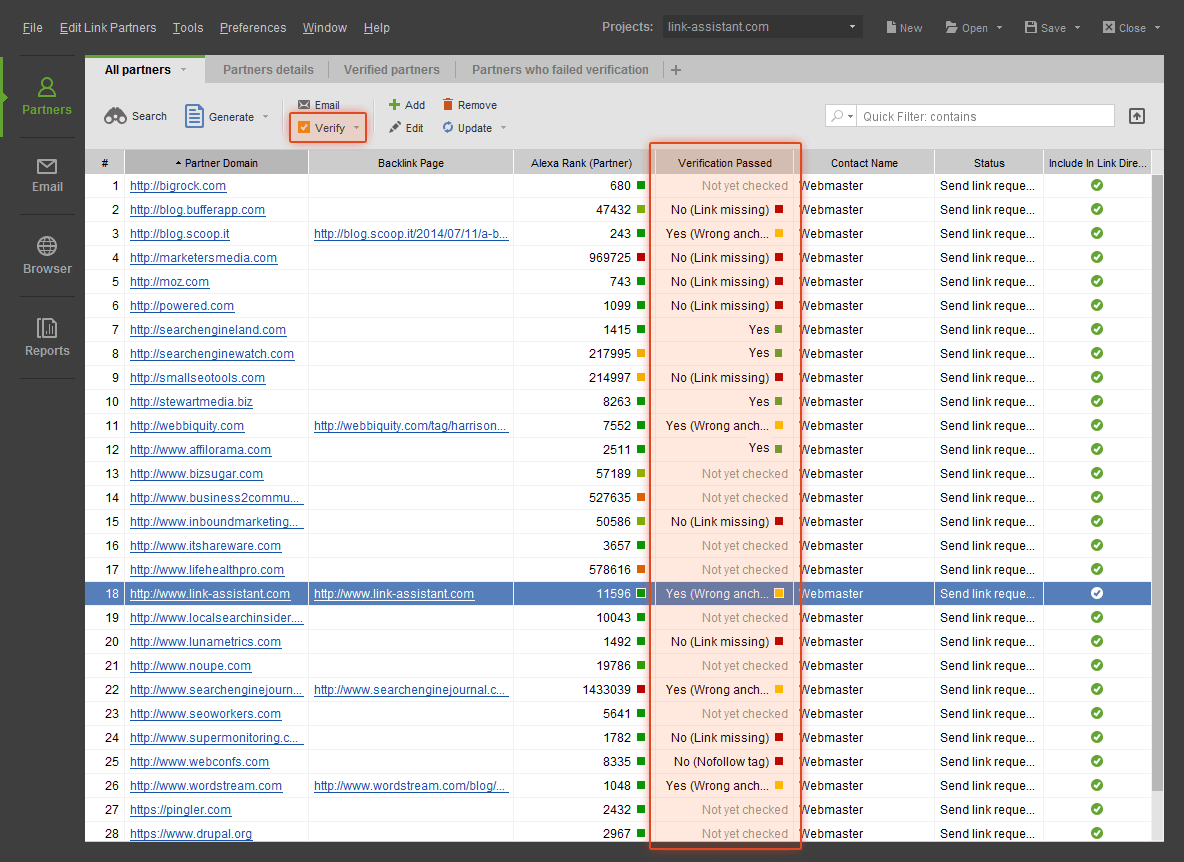Click the Search binoculars tool
Screen dimensions: 1184x862
point(135,116)
